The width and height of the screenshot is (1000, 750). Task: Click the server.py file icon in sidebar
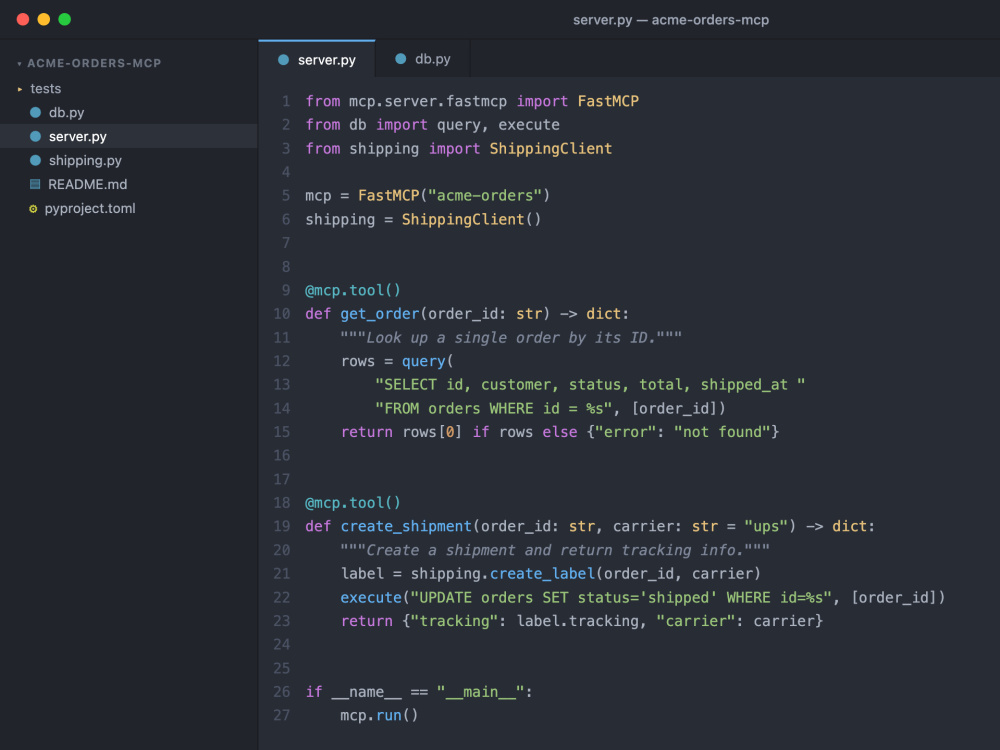(x=36, y=136)
